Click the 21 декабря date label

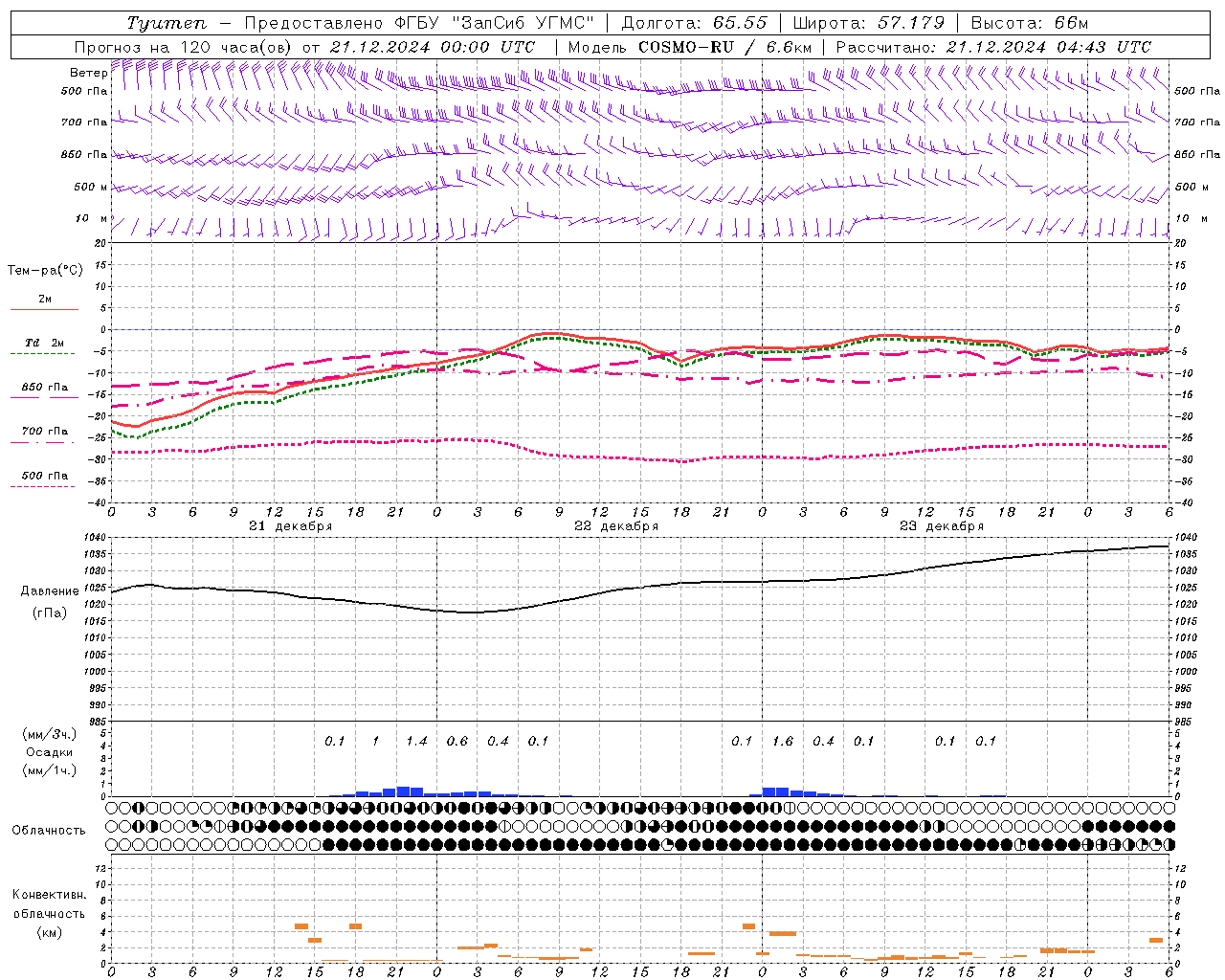click(x=291, y=526)
